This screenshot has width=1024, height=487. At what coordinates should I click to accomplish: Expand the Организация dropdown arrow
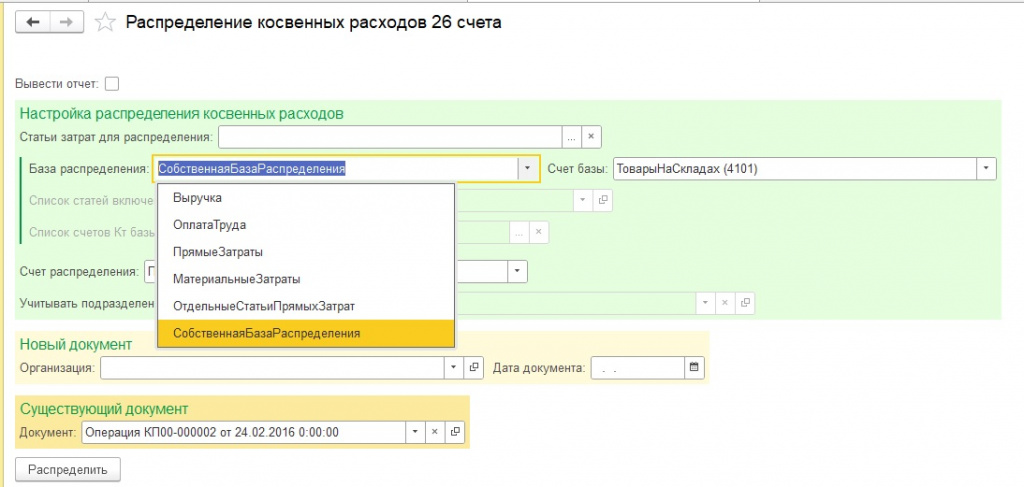[454, 368]
